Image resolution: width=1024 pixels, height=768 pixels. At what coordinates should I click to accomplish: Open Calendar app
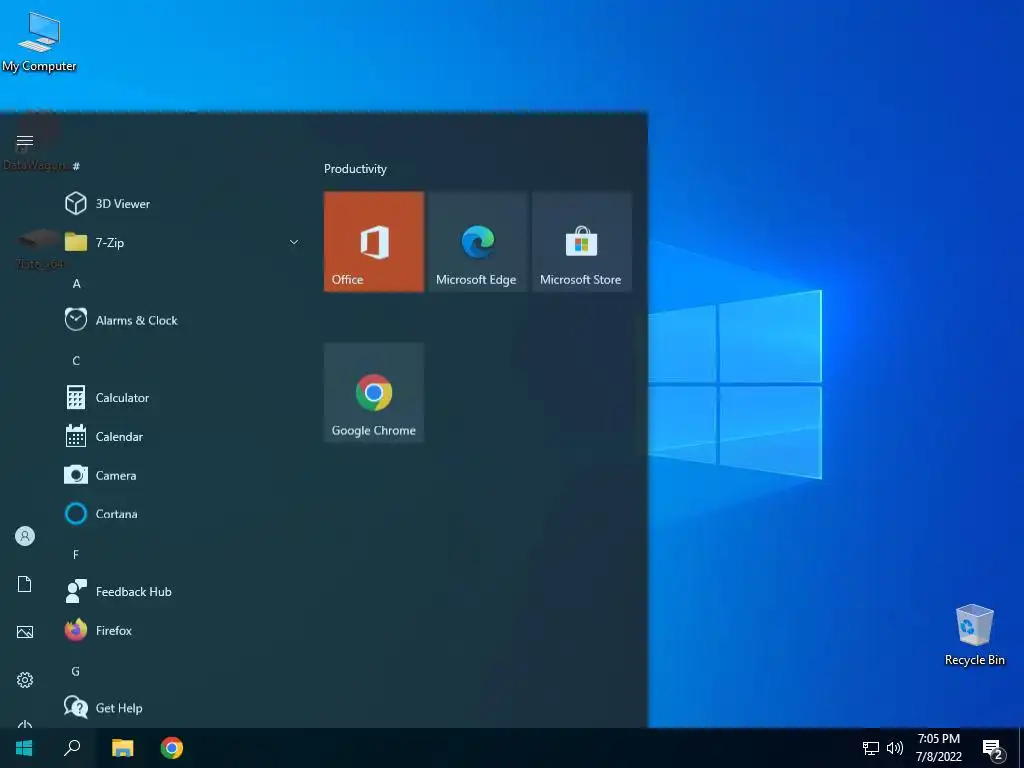click(182, 436)
